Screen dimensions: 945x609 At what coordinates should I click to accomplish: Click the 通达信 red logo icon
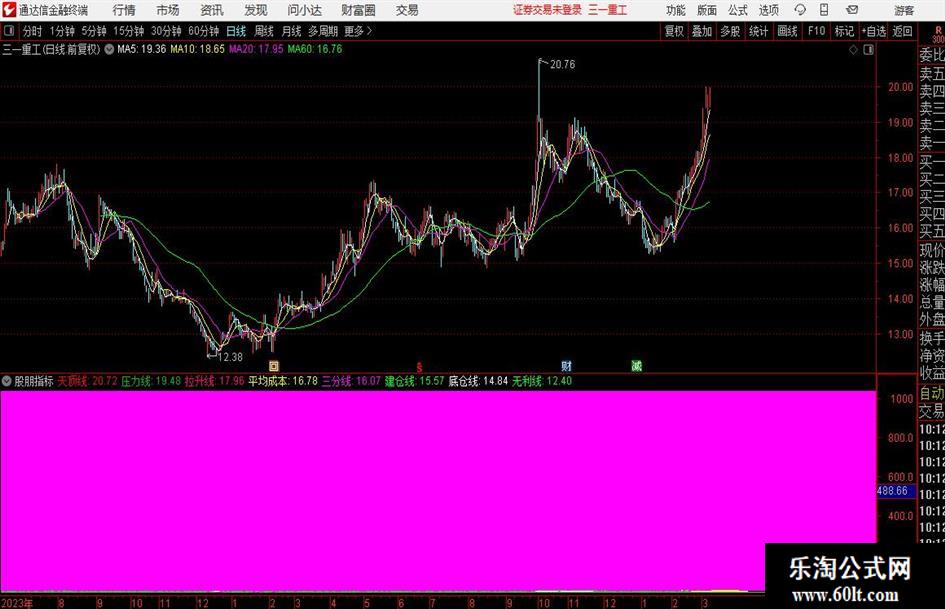(9, 10)
